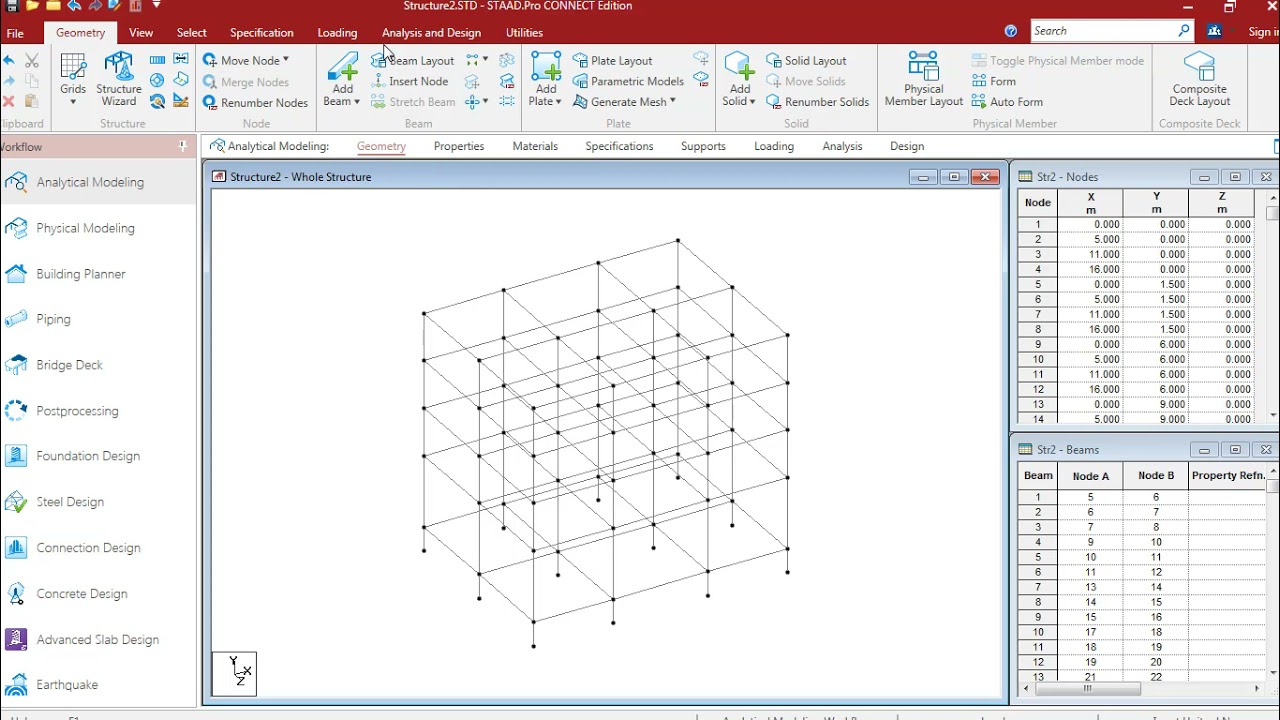Open the Beam Layout table
This screenshot has height=720, width=1280.
[413, 60]
